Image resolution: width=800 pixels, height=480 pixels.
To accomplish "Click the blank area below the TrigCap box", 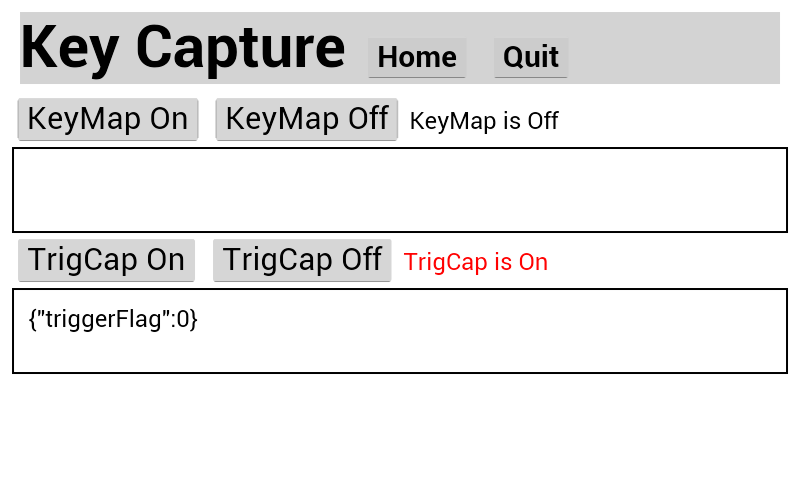I will point(400,428).
